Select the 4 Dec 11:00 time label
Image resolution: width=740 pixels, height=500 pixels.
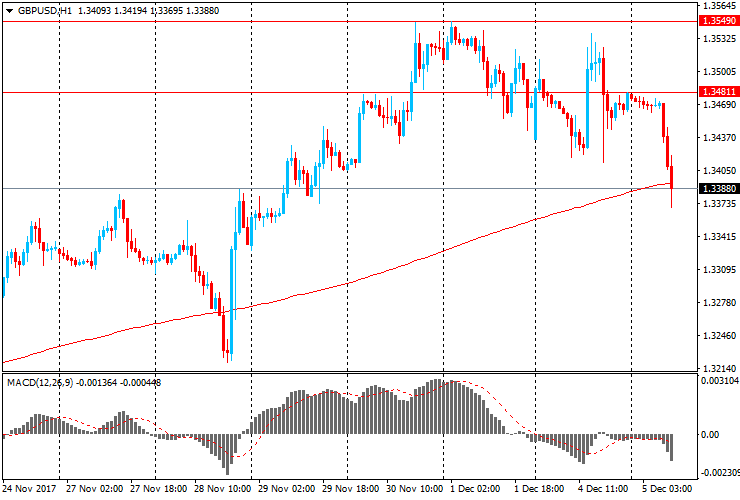point(603,489)
